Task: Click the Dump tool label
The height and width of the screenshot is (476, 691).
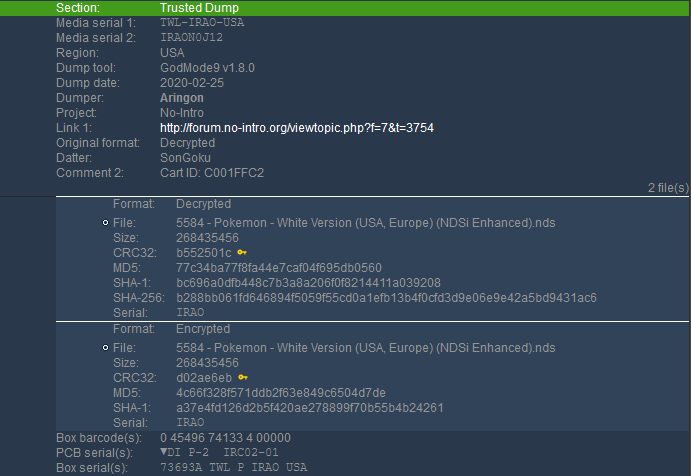Action: (85, 68)
